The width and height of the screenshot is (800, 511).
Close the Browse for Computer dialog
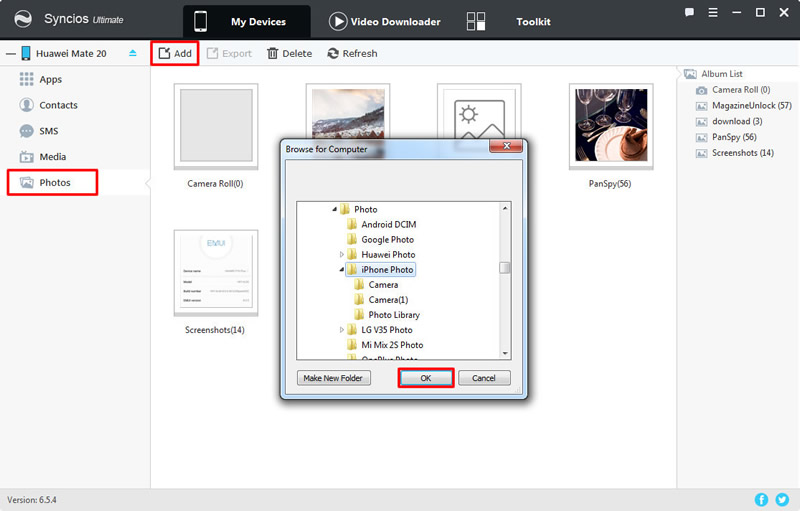506,146
